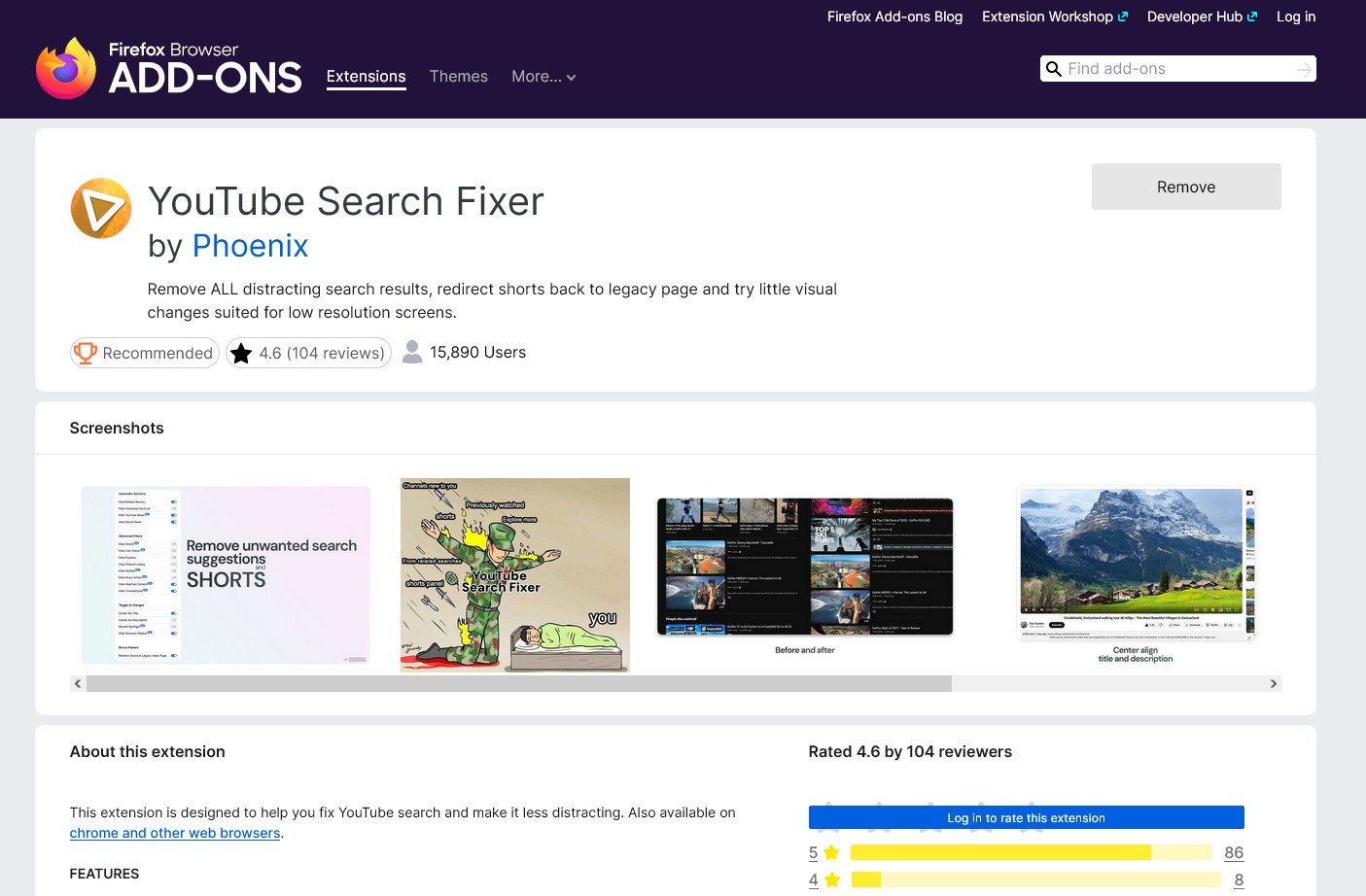Click the YouTube Search Fixer title

tap(346, 201)
